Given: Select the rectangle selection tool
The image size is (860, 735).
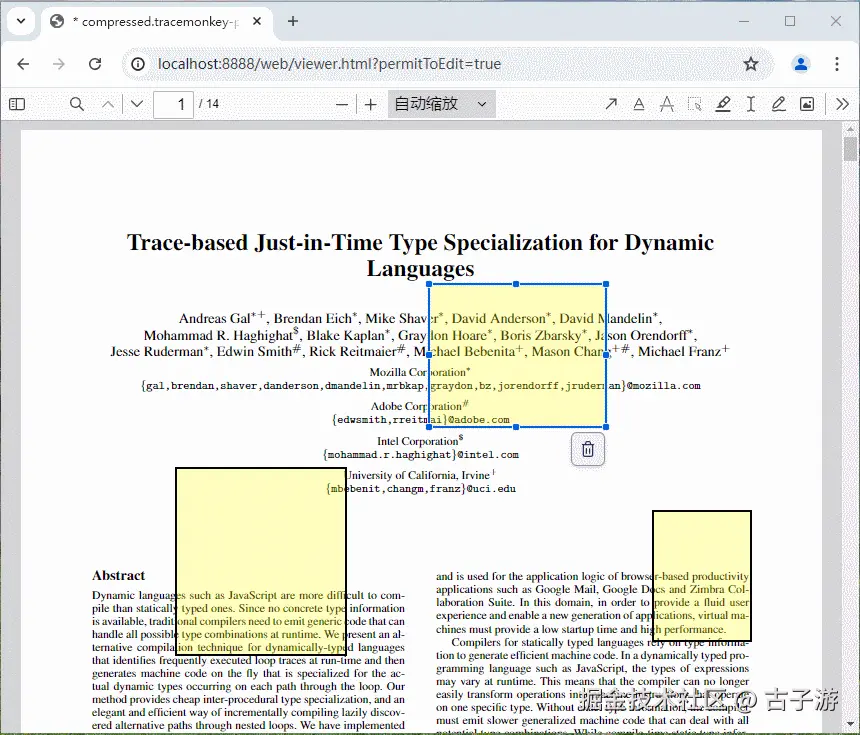Looking at the screenshot, I should click(695, 104).
